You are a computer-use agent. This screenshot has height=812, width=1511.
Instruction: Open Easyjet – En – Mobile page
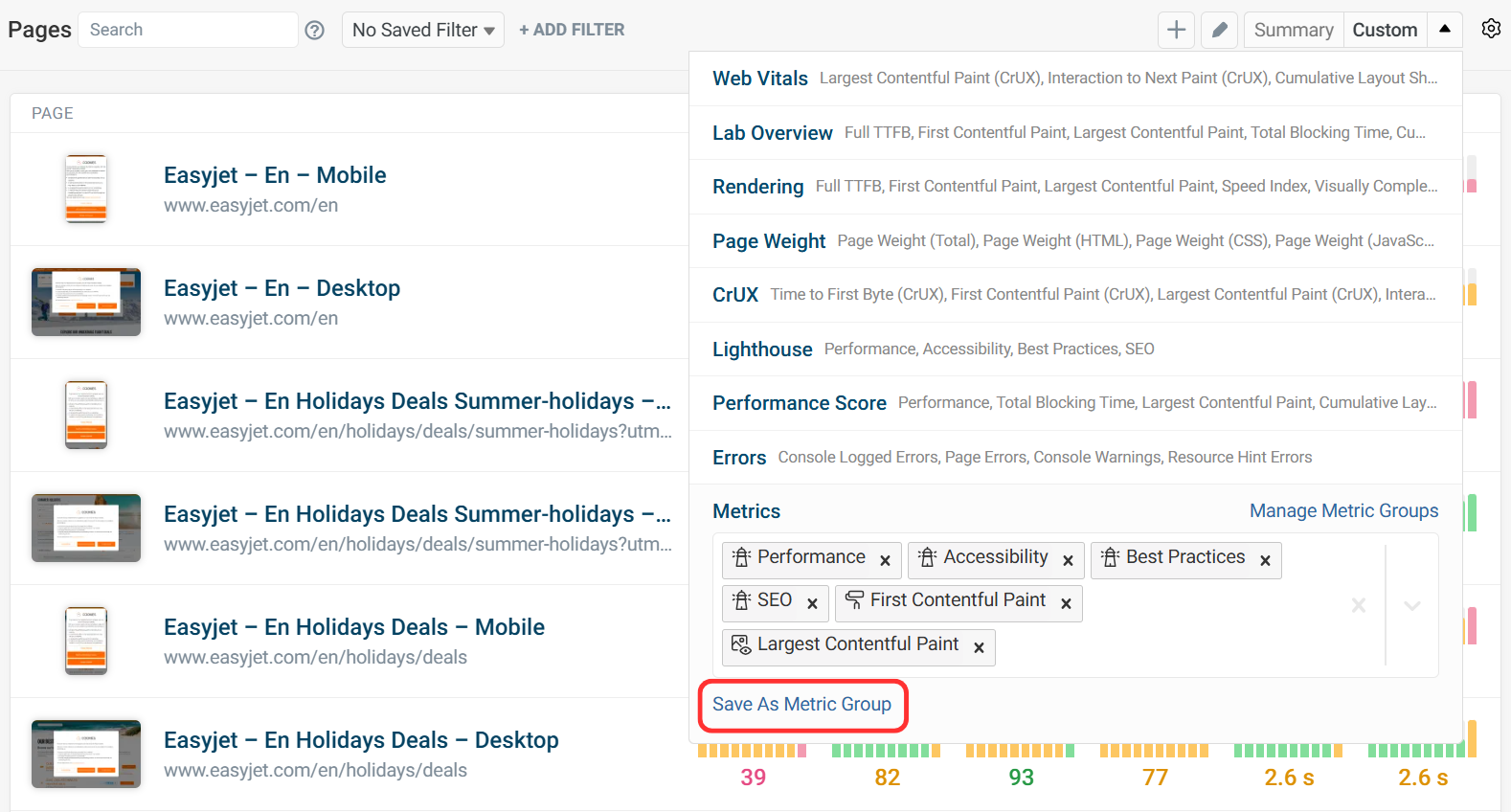click(x=275, y=175)
